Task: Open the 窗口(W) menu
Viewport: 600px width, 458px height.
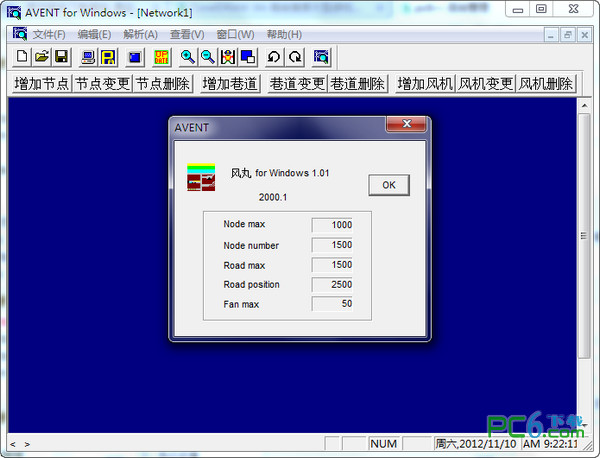Action: (x=235, y=34)
